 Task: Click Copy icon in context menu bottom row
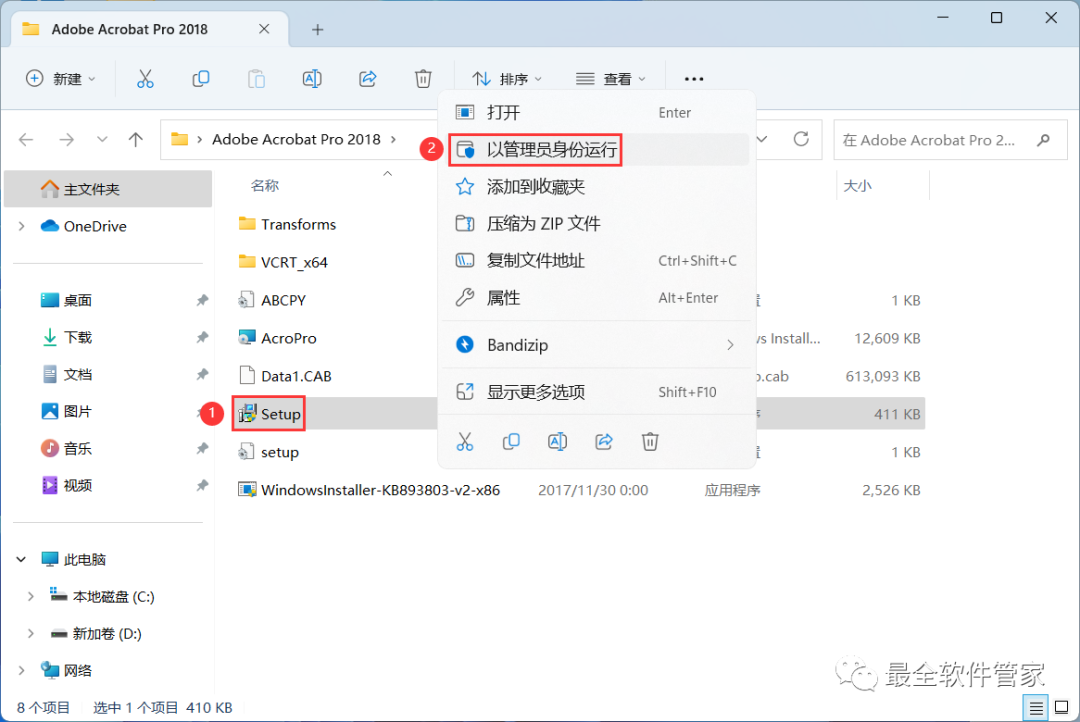tap(511, 442)
